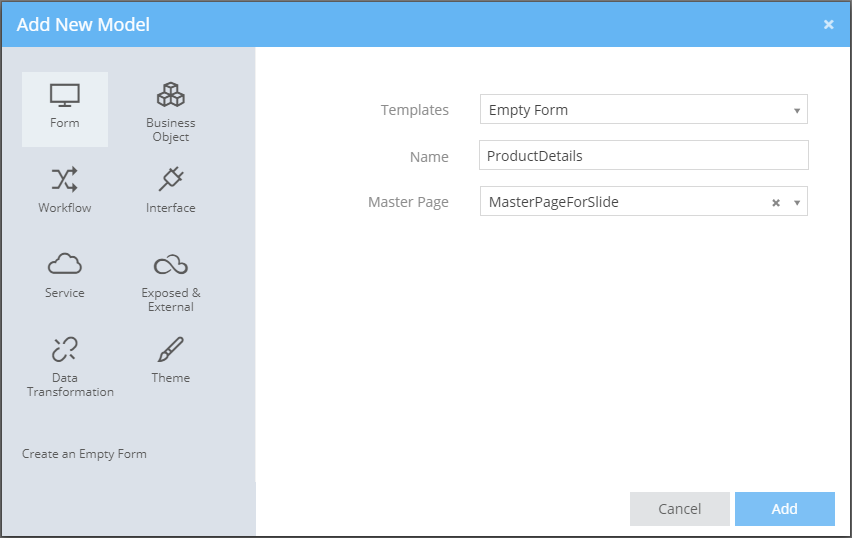The width and height of the screenshot is (852, 538).
Task: Click the Empty Form value in Templates
Action: [x=528, y=110]
